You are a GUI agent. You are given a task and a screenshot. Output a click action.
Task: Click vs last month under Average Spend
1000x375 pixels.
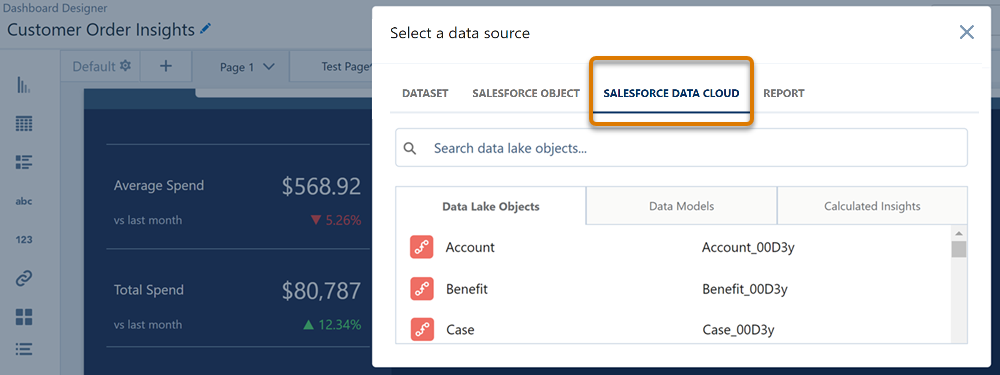click(x=148, y=220)
